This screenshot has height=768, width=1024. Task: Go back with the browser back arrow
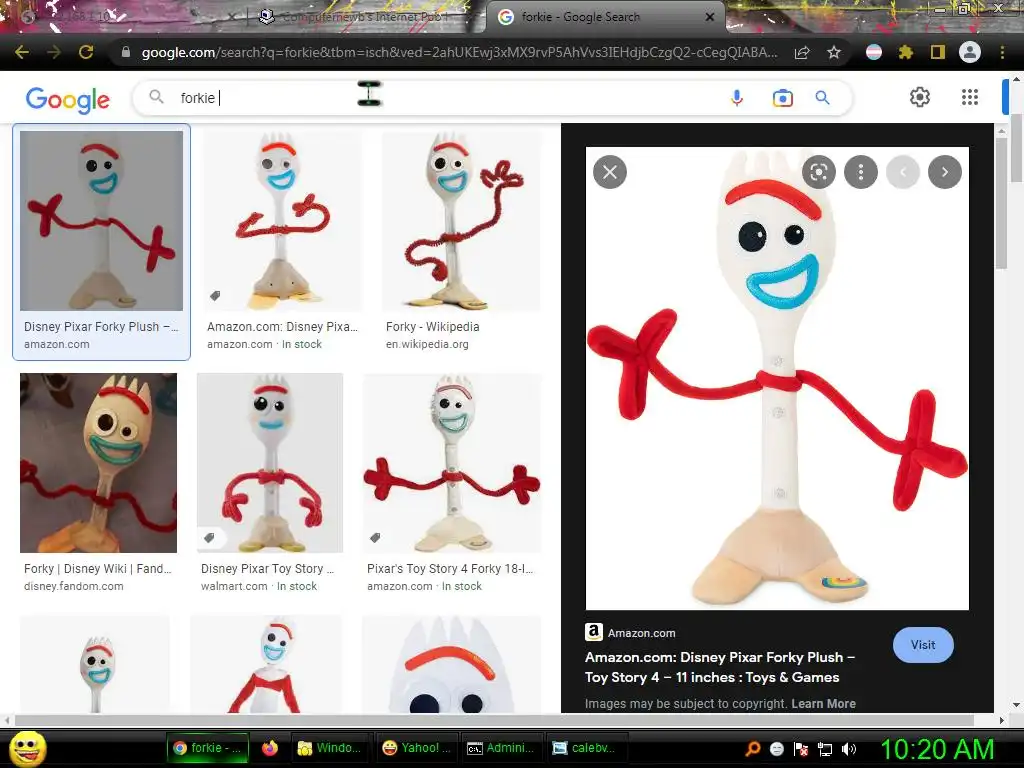pos(22,52)
